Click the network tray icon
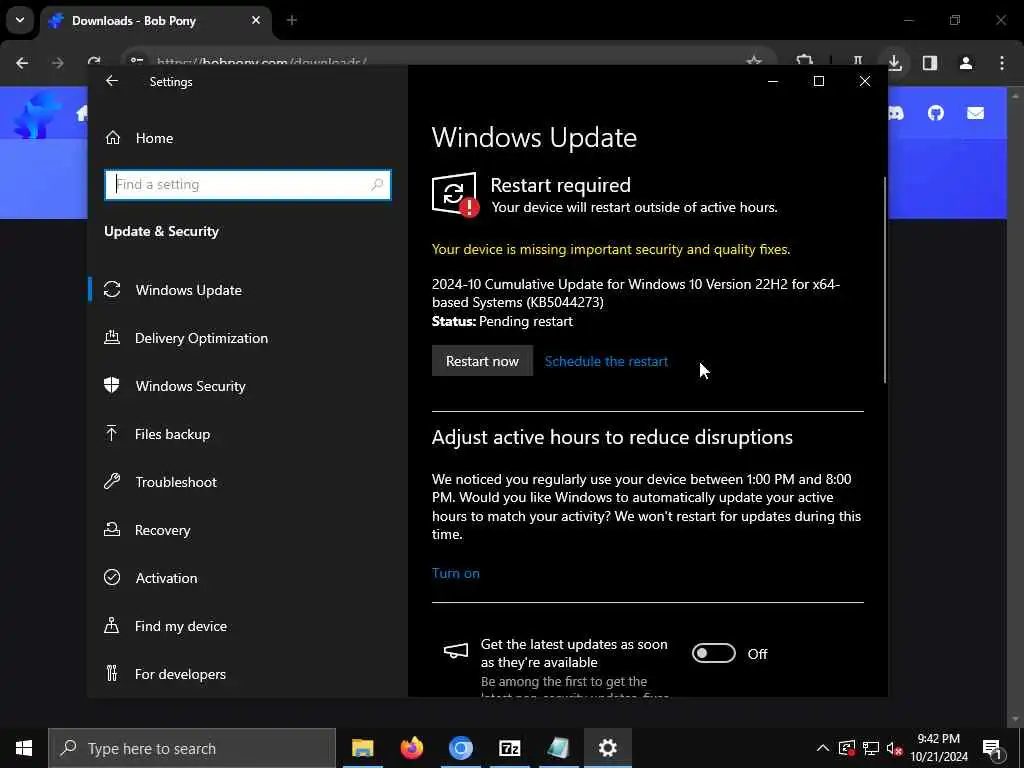Image resolution: width=1024 pixels, height=768 pixels. (871, 748)
